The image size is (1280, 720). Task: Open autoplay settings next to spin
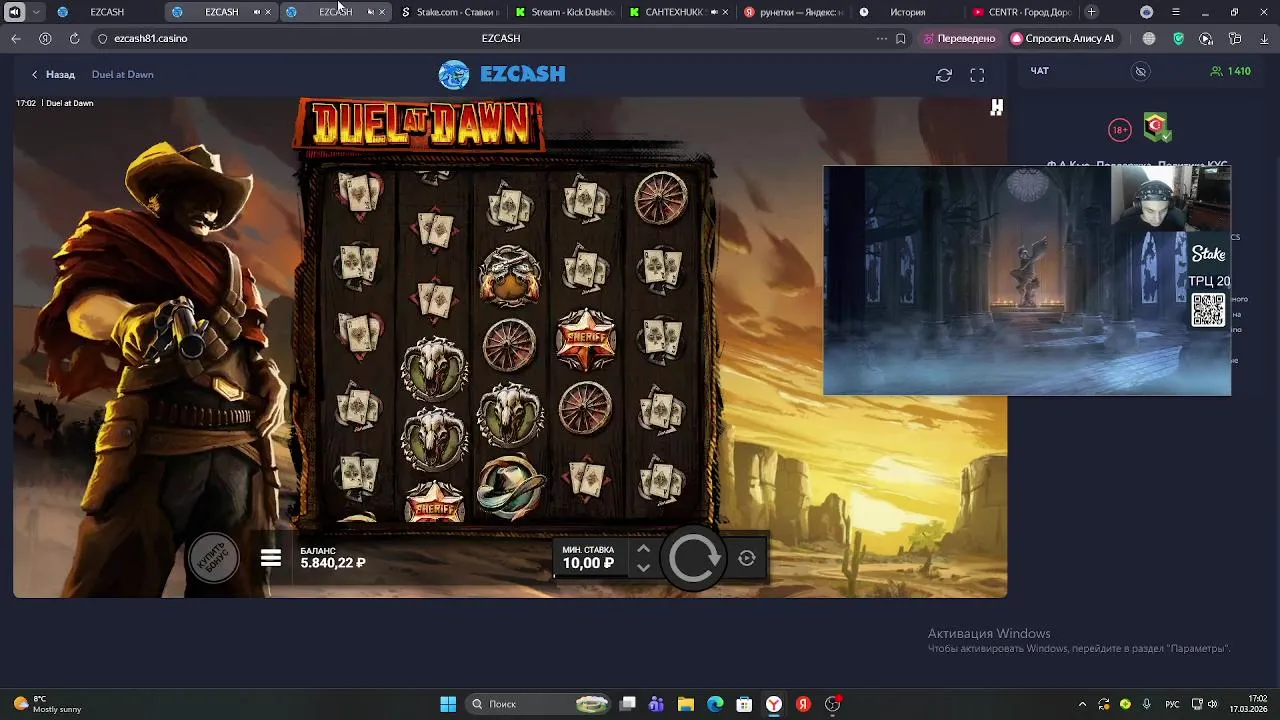(x=747, y=559)
